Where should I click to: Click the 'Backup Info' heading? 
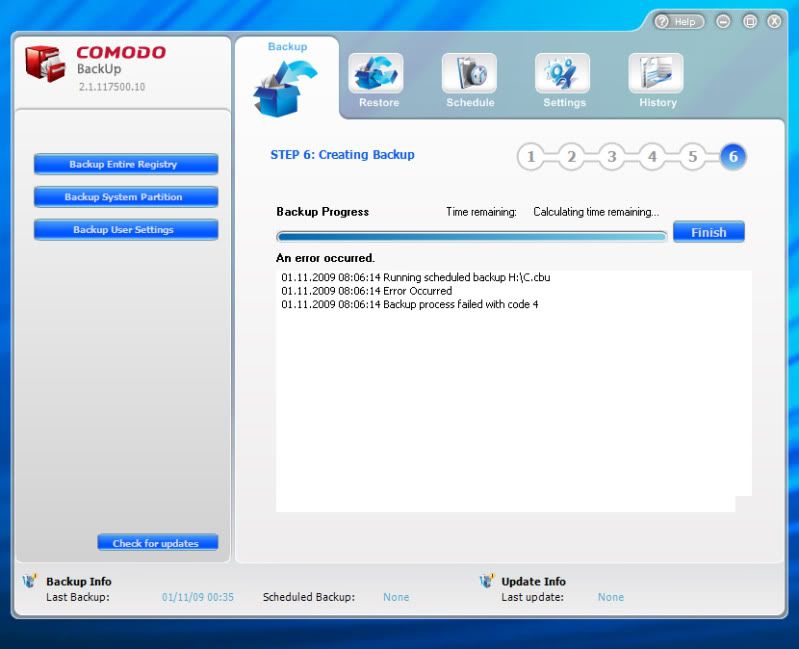tap(78, 581)
